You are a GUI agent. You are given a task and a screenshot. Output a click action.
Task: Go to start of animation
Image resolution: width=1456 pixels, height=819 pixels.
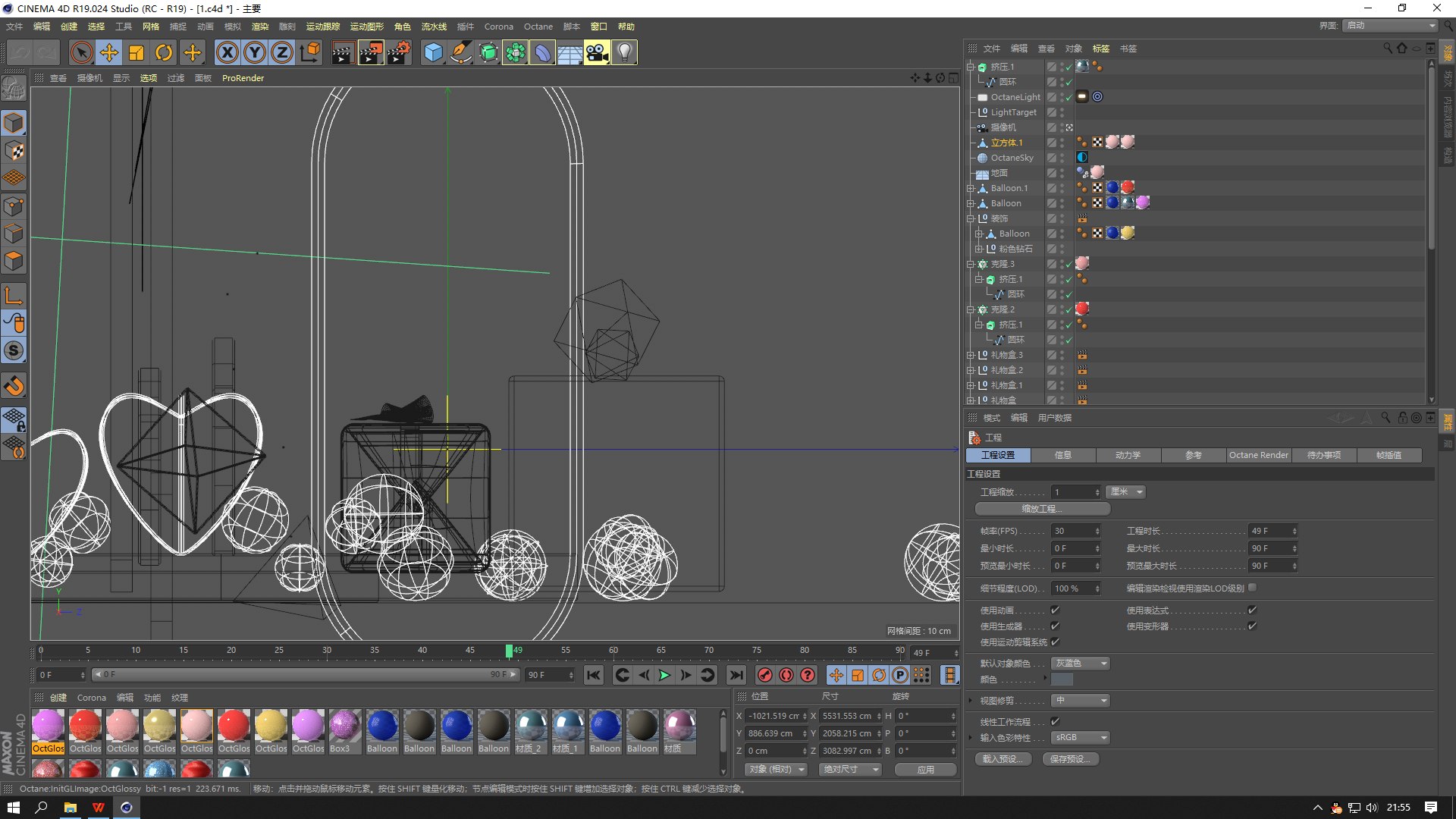(x=594, y=675)
